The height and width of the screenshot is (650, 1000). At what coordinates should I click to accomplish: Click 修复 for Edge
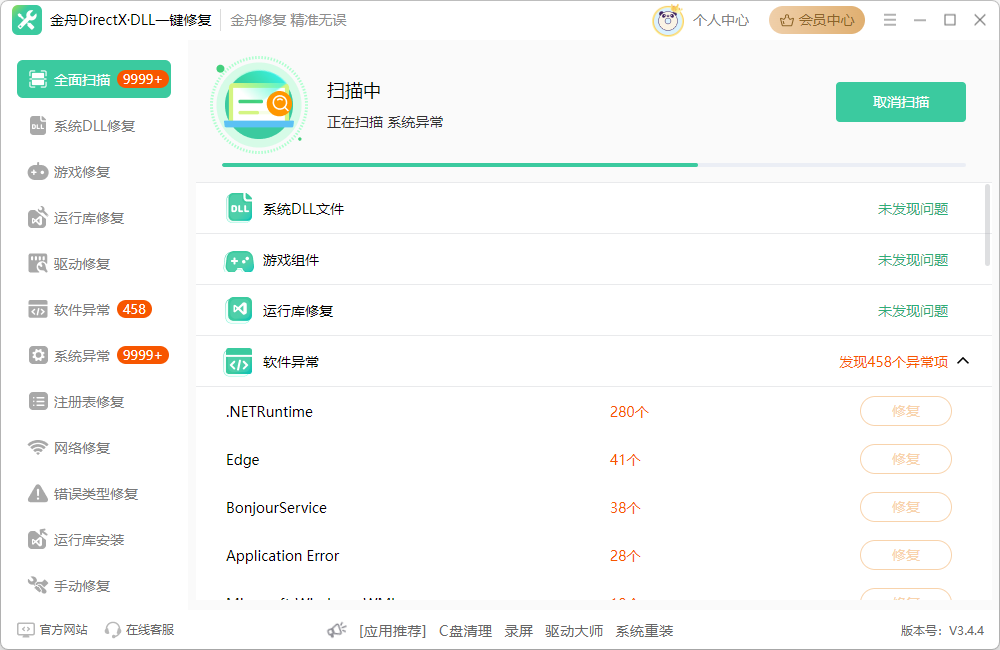[x=906, y=459]
